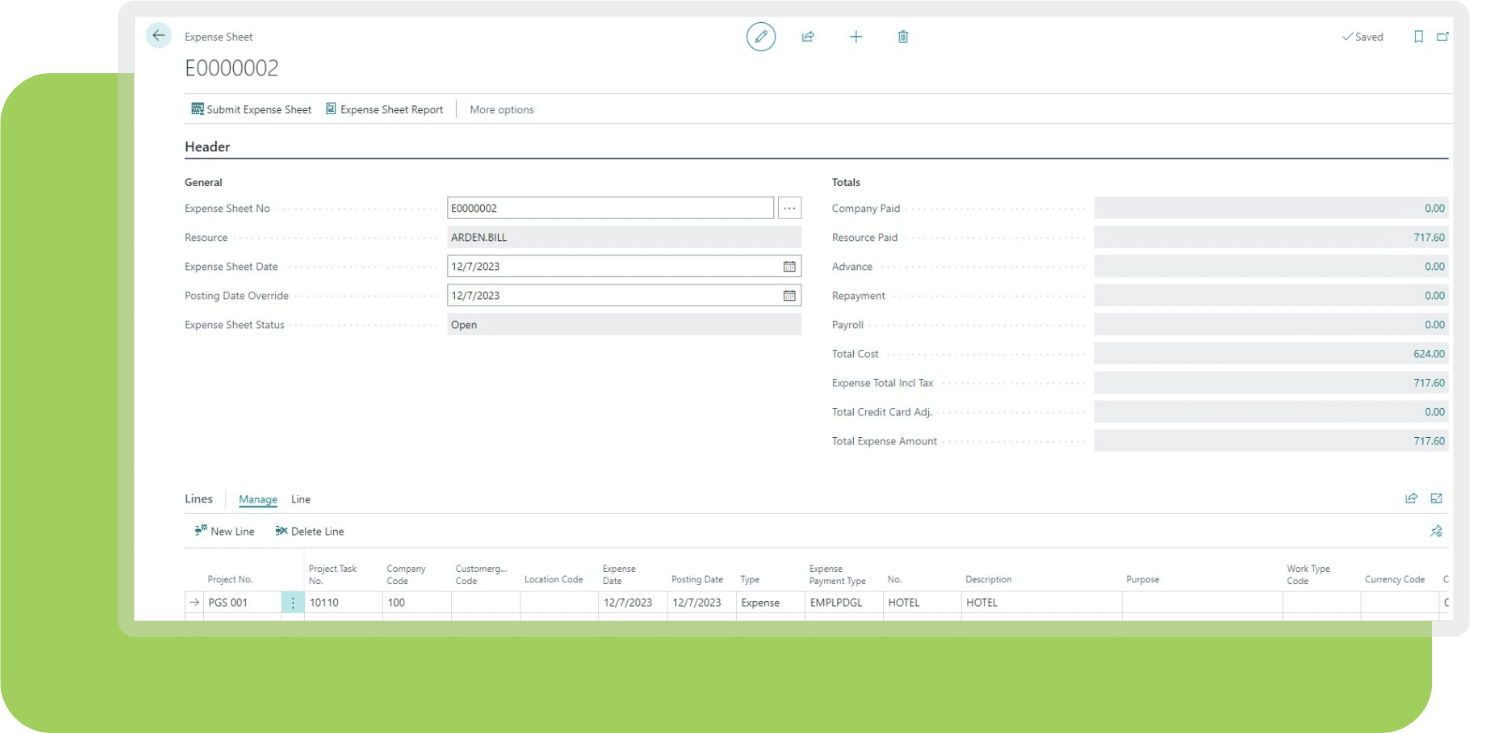Submit Expense Sheet
This screenshot has width=1490, height=733.
(251, 109)
